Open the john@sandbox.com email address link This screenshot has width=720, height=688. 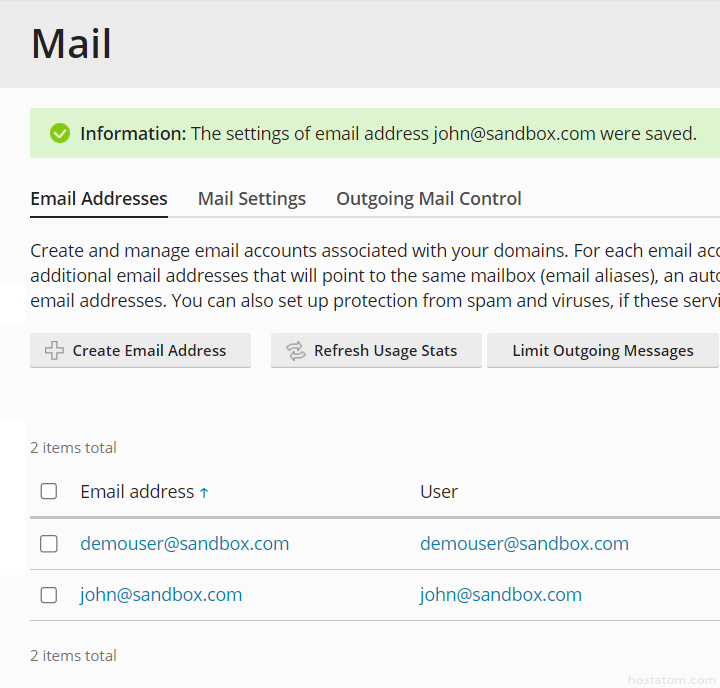pyautogui.click(x=161, y=595)
